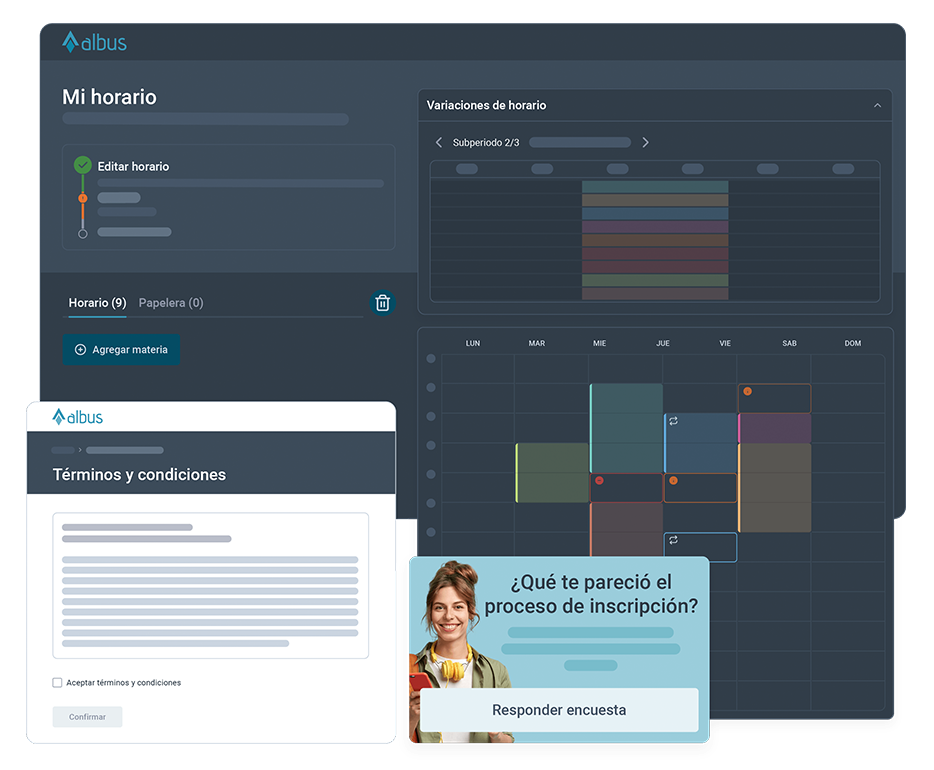Click the Mi horario page heading

110,97
